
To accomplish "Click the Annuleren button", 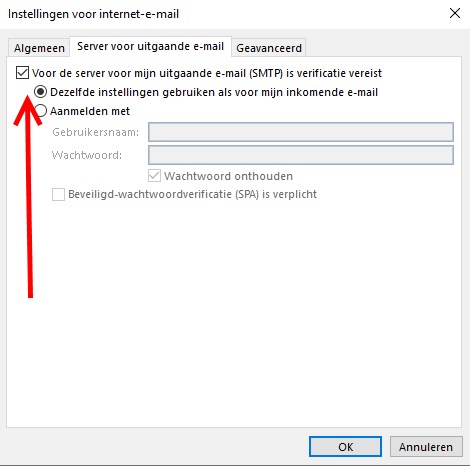I will pos(426,447).
